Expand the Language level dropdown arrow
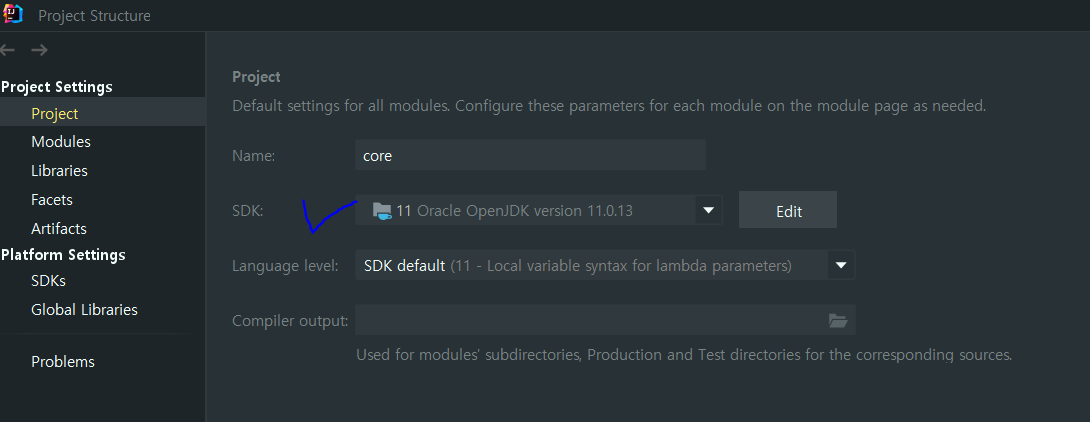Viewport: 1090px width, 422px height. tap(840, 265)
